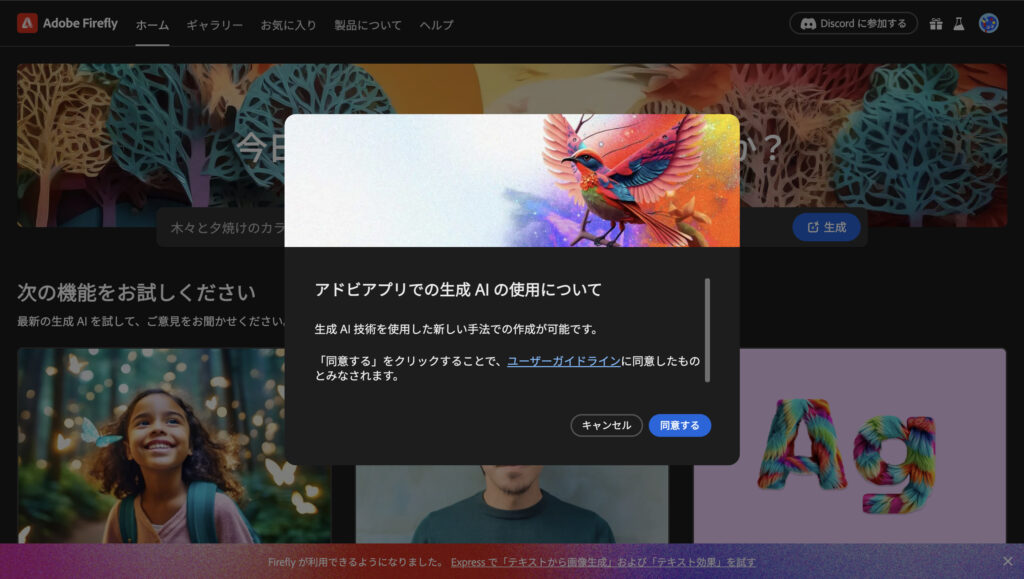The width and height of the screenshot is (1024, 579).
Task: Click the Adobe Firefly logo icon
Action: tap(27, 23)
